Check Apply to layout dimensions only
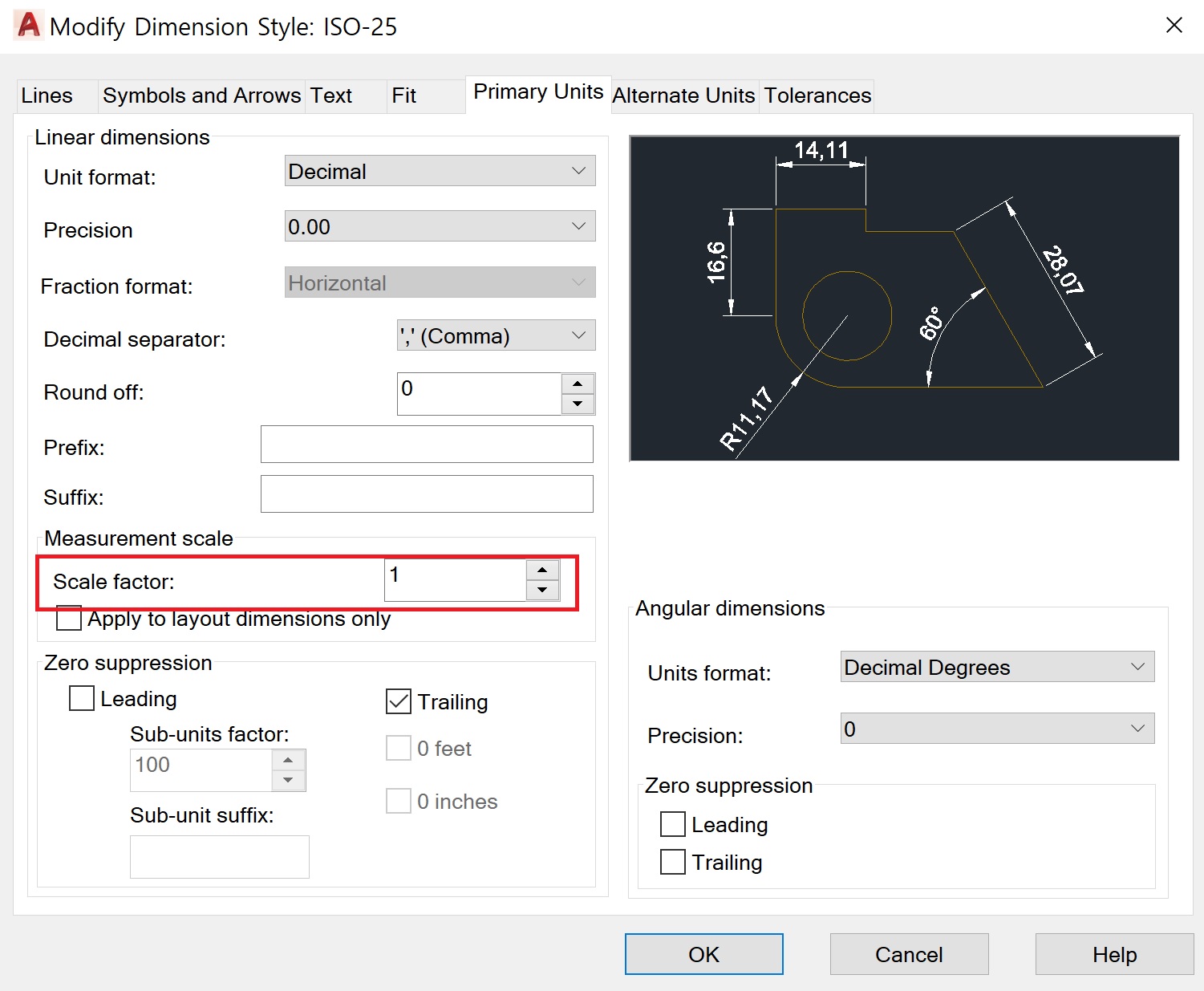 (x=68, y=619)
